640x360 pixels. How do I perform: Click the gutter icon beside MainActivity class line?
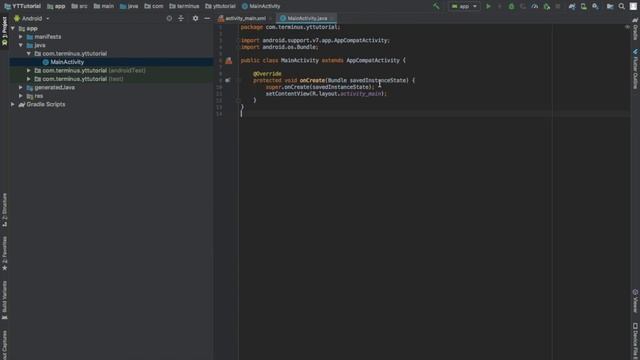point(229,60)
